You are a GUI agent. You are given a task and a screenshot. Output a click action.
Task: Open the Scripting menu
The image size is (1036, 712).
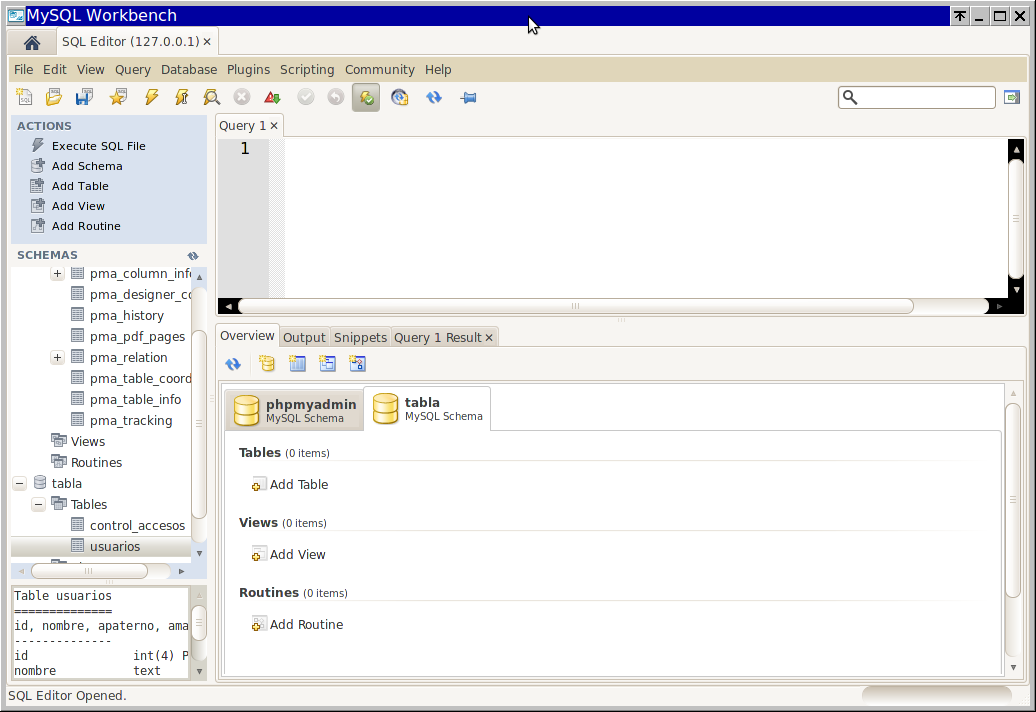(307, 69)
